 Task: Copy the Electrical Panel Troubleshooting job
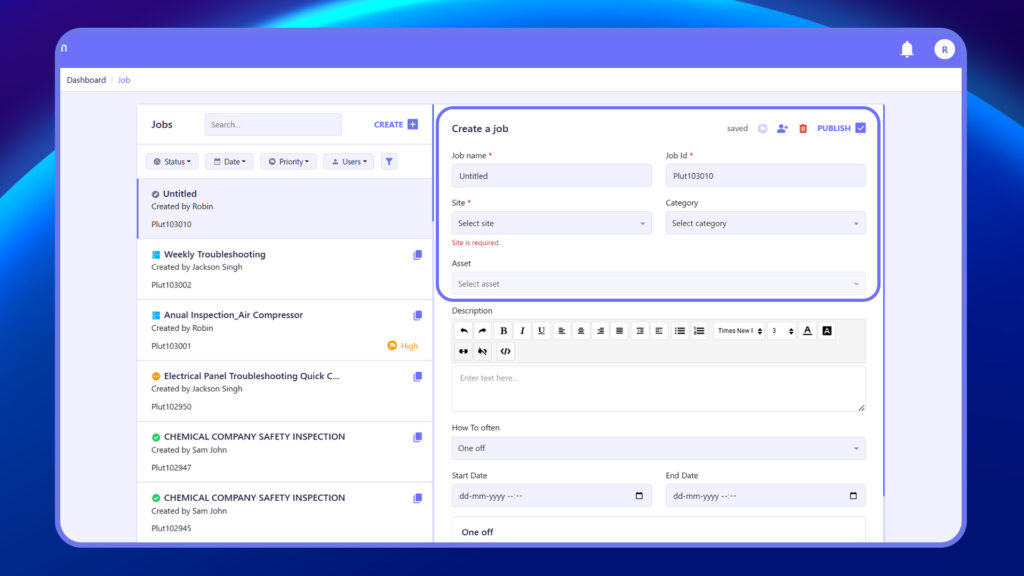[x=417, y=377]
